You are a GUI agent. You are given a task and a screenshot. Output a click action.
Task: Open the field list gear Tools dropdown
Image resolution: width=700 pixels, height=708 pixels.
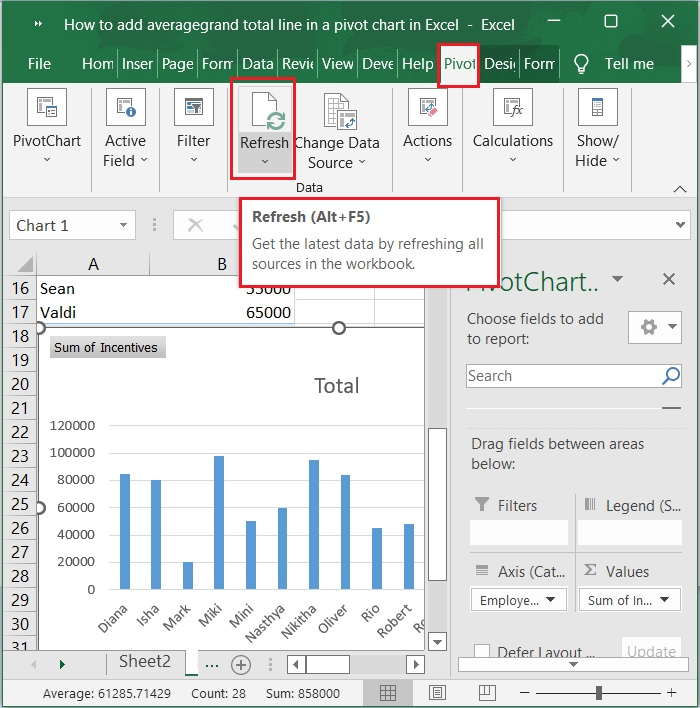click(655, 326)
